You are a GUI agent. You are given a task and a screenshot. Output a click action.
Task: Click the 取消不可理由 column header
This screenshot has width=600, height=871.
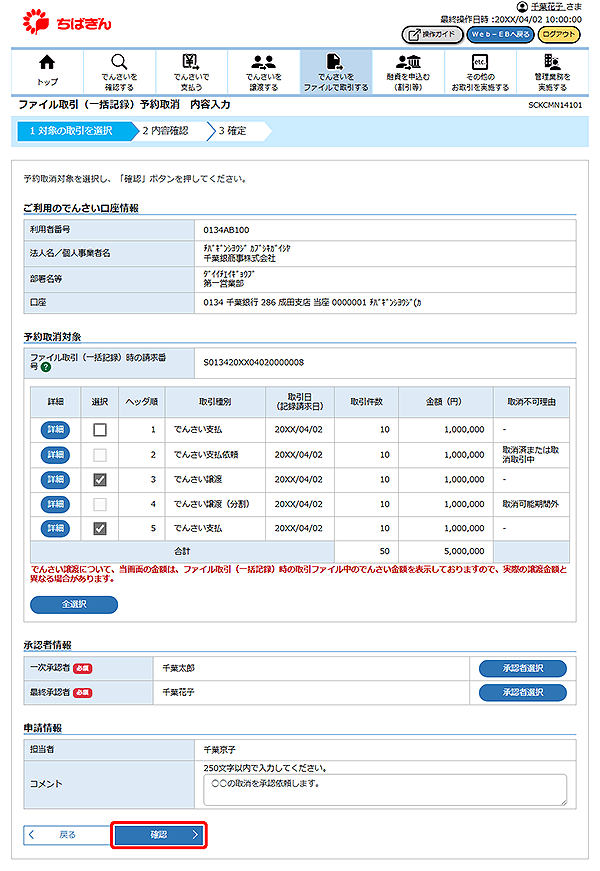click(532, 402)
